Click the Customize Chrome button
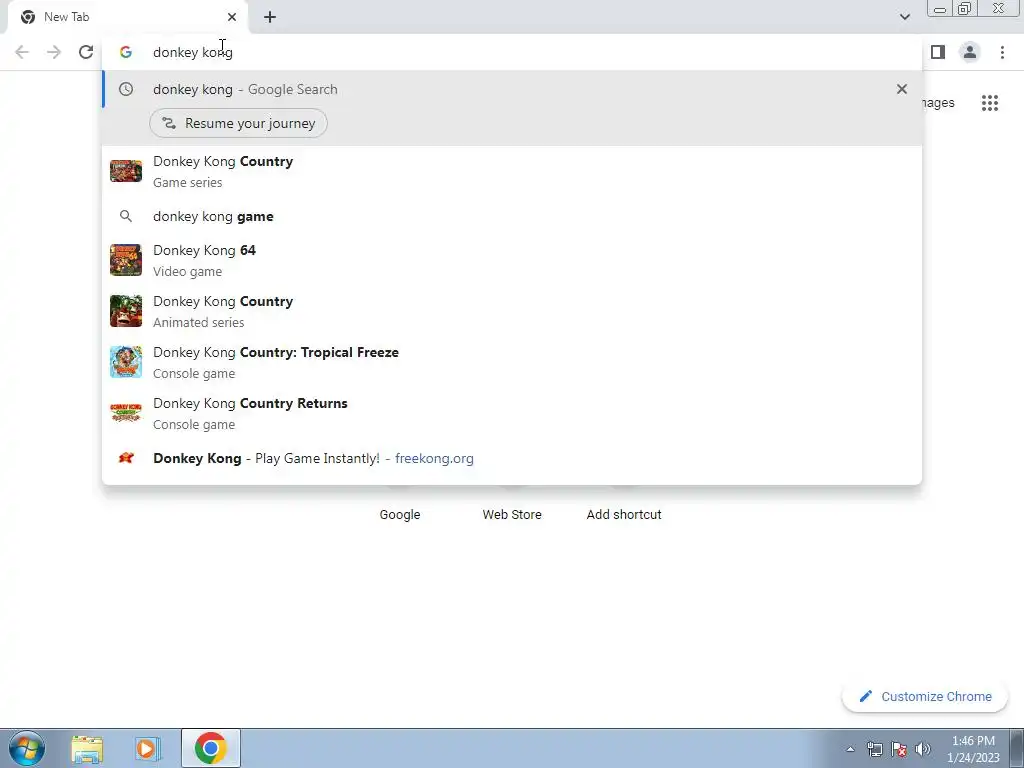This screenshot has width=1024, height=768. point(925,697)
